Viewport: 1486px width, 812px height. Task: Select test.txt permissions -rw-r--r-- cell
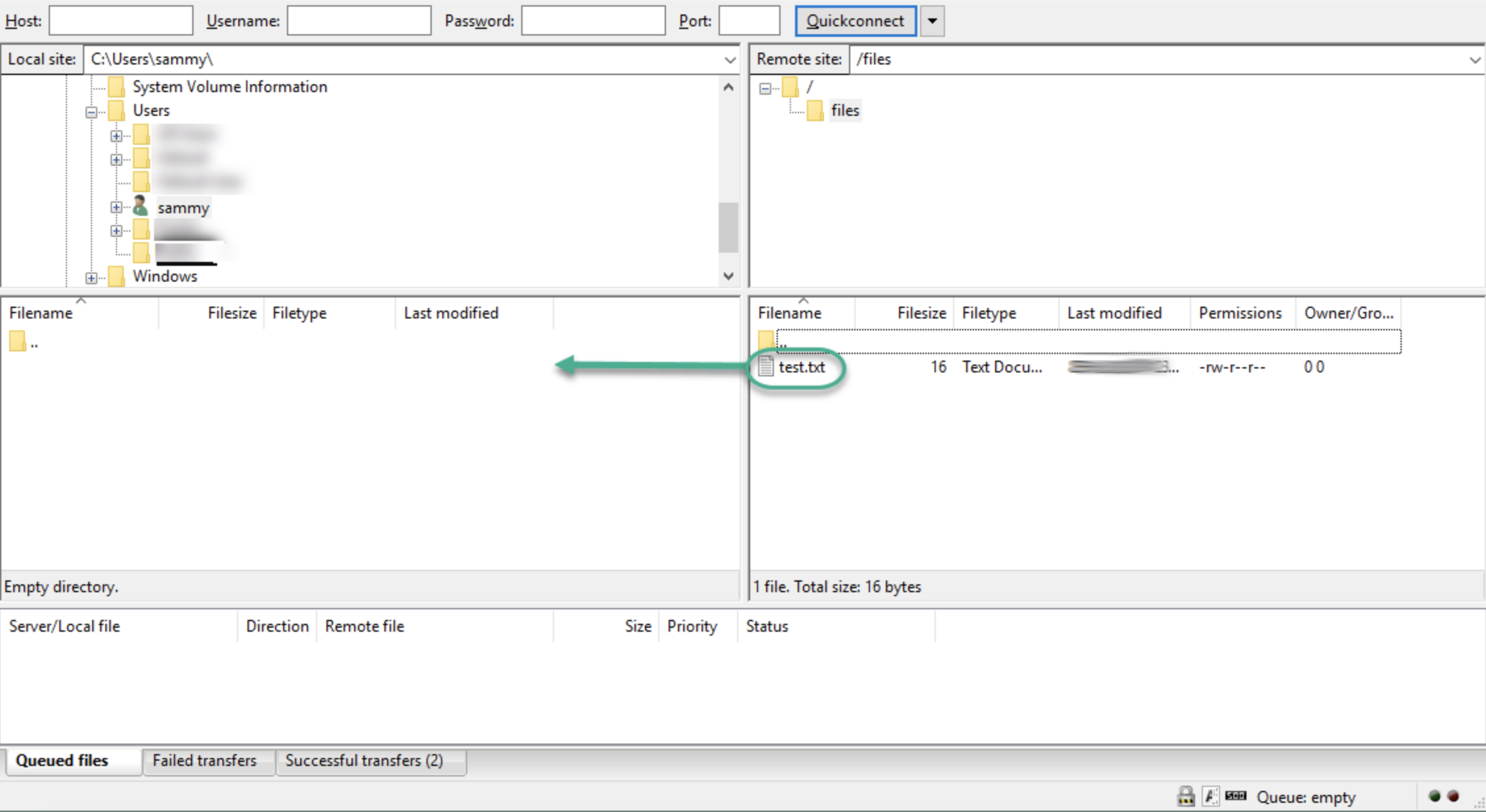(1231, 367)
